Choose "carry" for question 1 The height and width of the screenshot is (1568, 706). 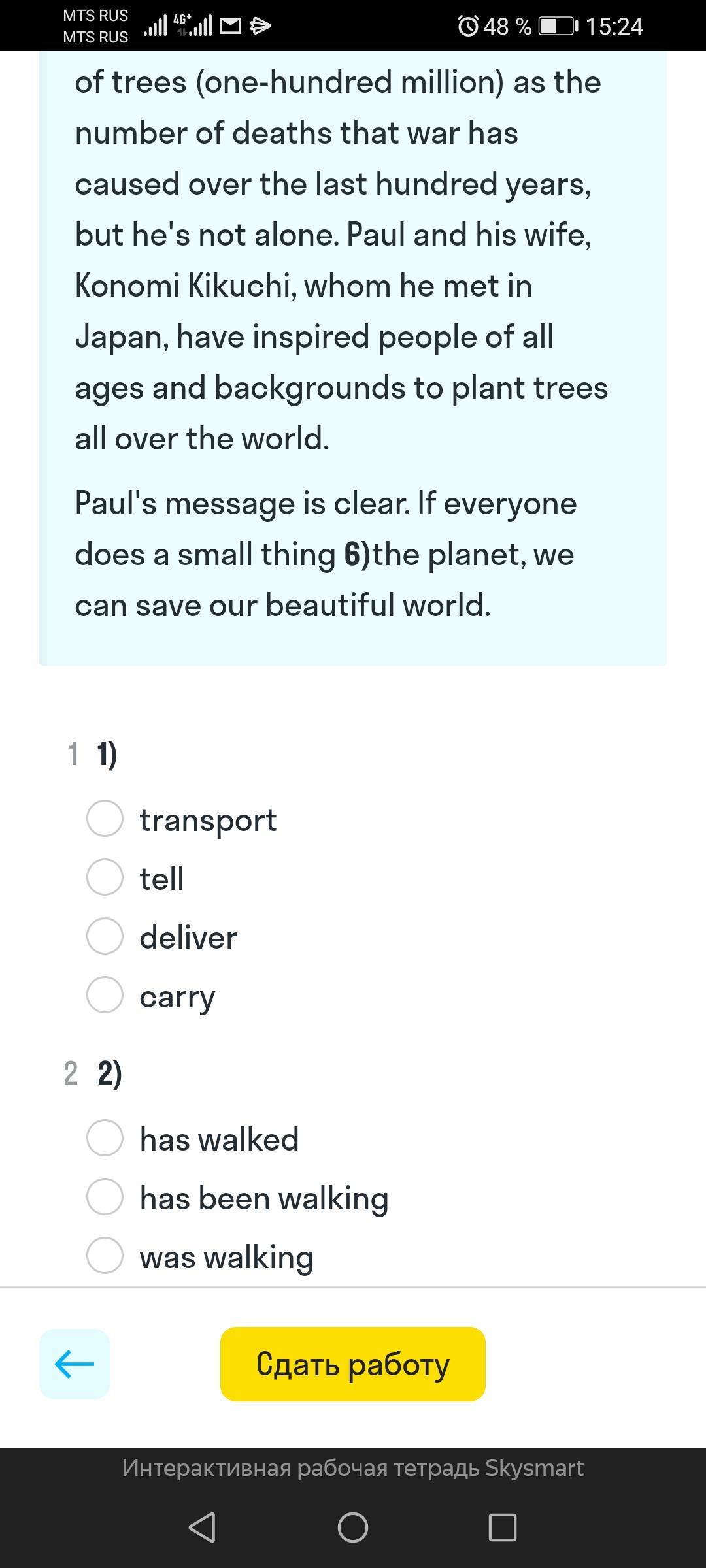point(151,996)
